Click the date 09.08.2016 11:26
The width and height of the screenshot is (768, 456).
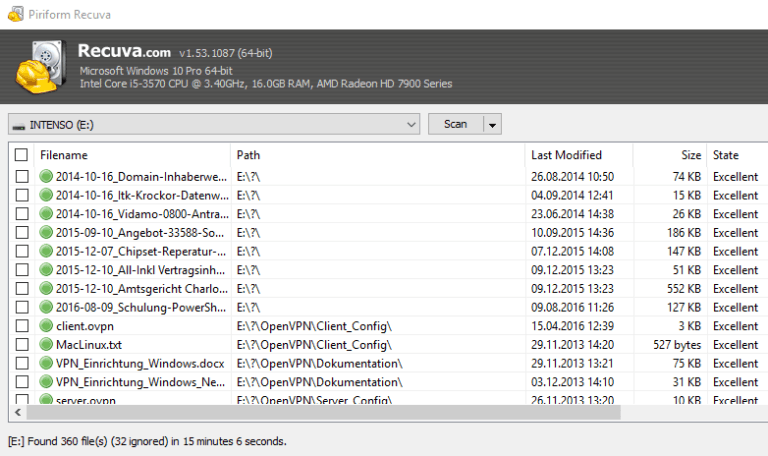coord(572,307)
